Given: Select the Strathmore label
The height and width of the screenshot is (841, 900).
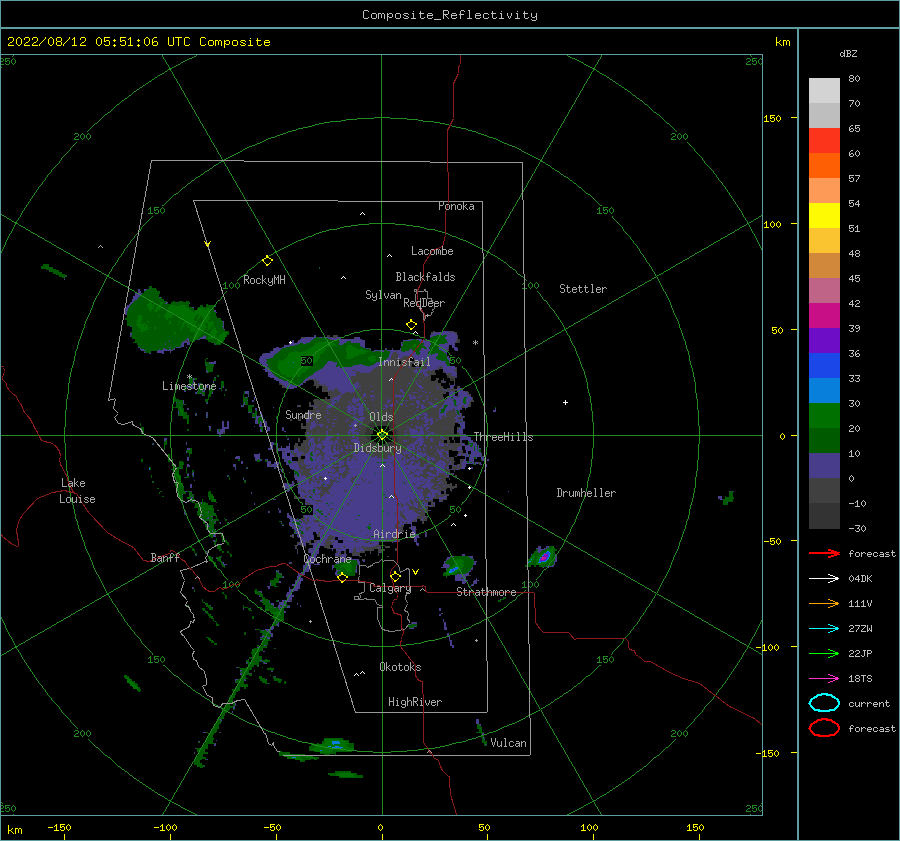Looking at the screenshot, I should (x=486, y=592).
